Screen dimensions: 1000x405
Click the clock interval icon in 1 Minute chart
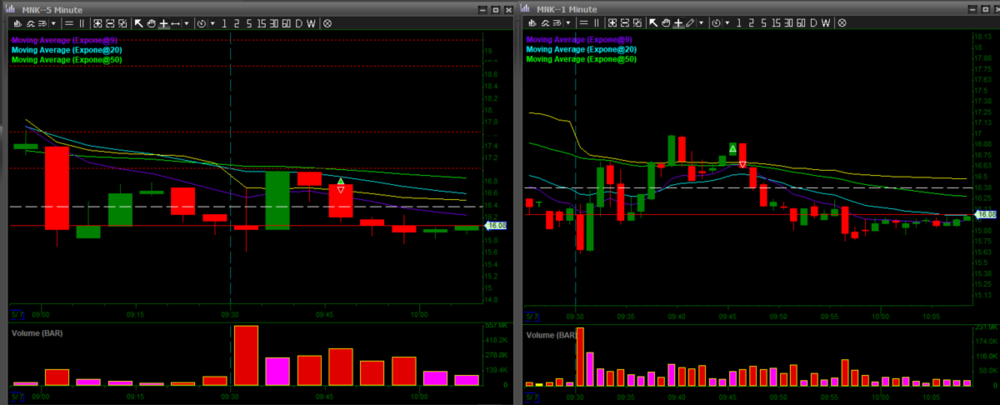tap(713, 23)
